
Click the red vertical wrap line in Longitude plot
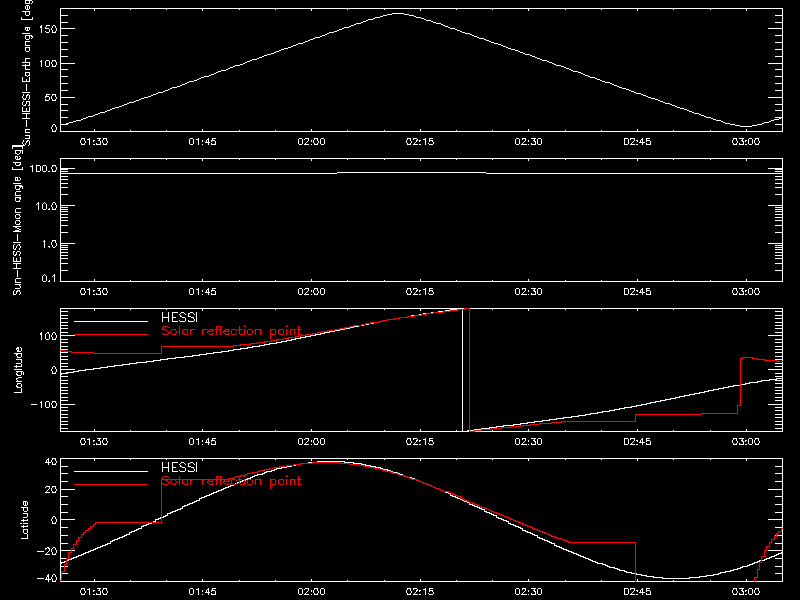click(469, 370)
